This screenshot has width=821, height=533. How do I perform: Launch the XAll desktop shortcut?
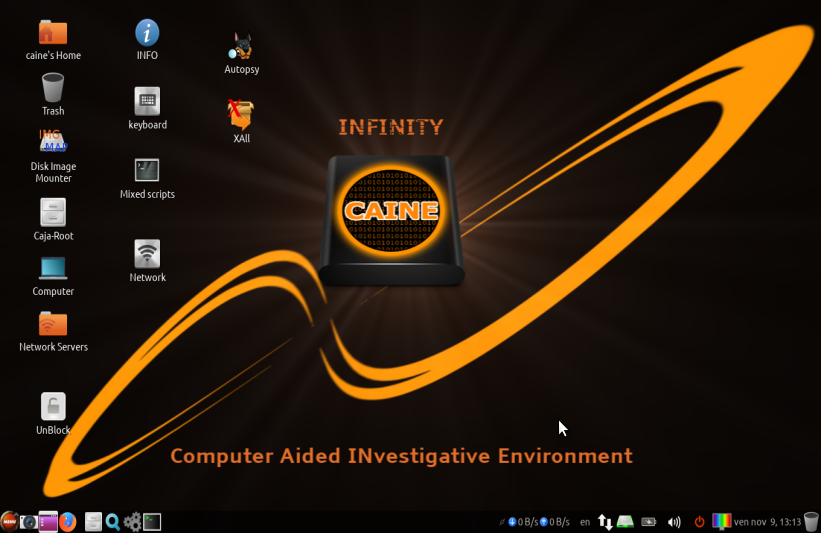point(241,114)
